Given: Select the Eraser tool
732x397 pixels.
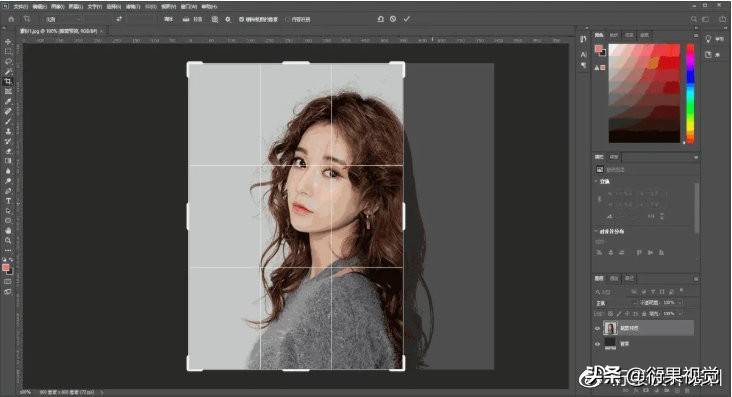Looking at the screenshot, I should [x=8, y=151].
